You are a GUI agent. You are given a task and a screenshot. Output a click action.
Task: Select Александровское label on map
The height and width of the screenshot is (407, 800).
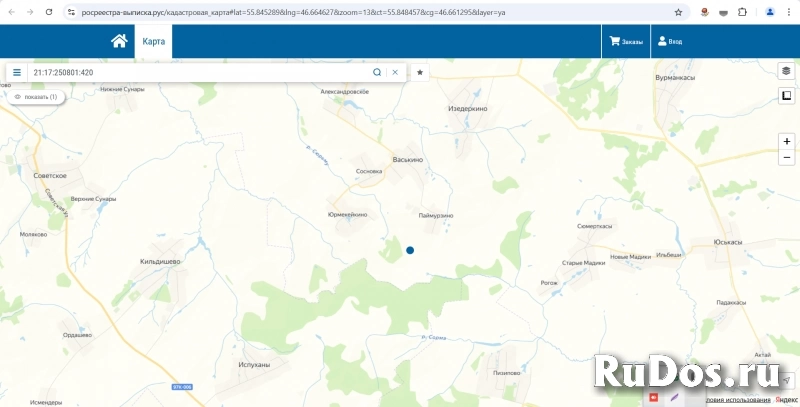tap(344, 92)
